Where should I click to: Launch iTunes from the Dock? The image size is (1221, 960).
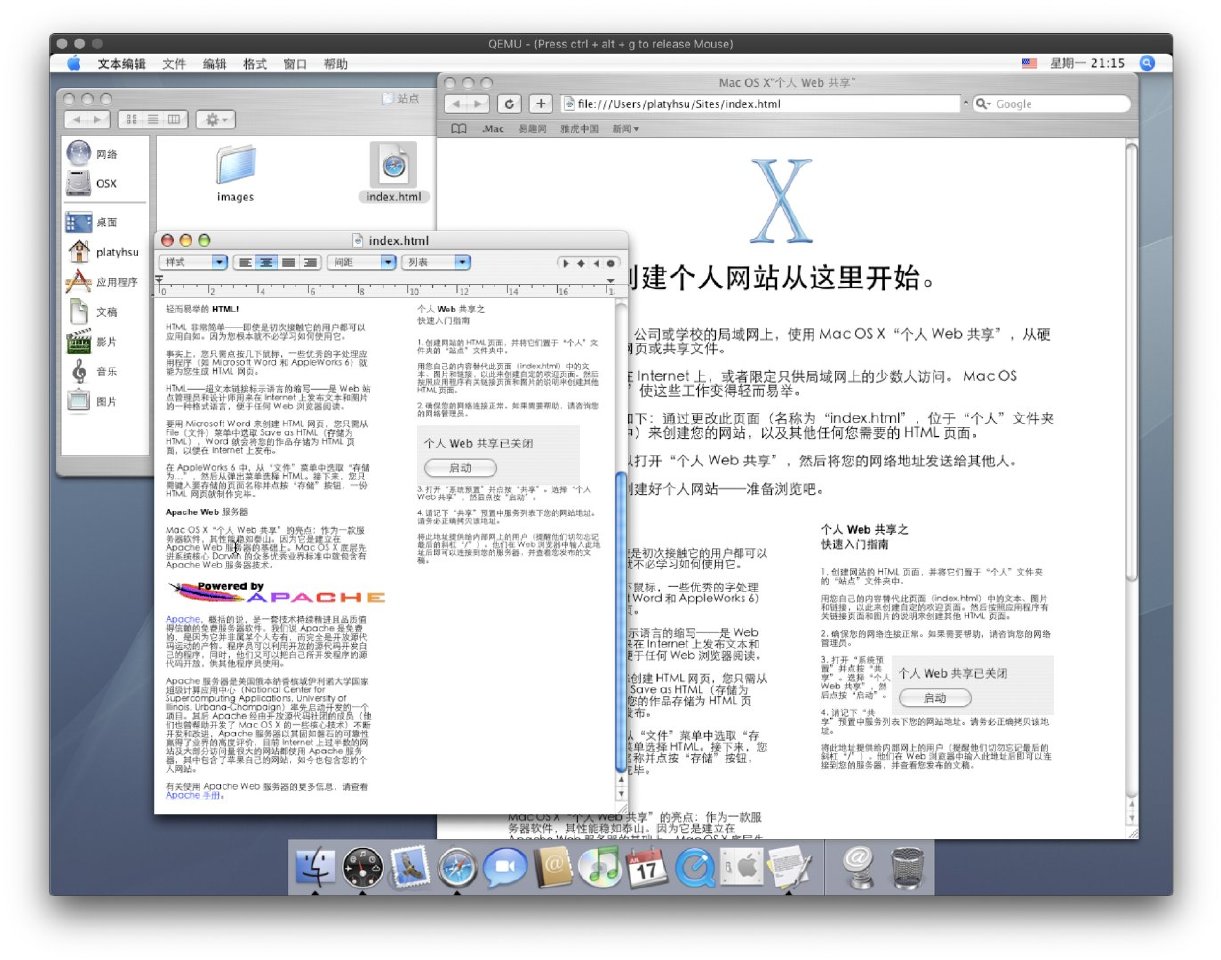[600, 866]
